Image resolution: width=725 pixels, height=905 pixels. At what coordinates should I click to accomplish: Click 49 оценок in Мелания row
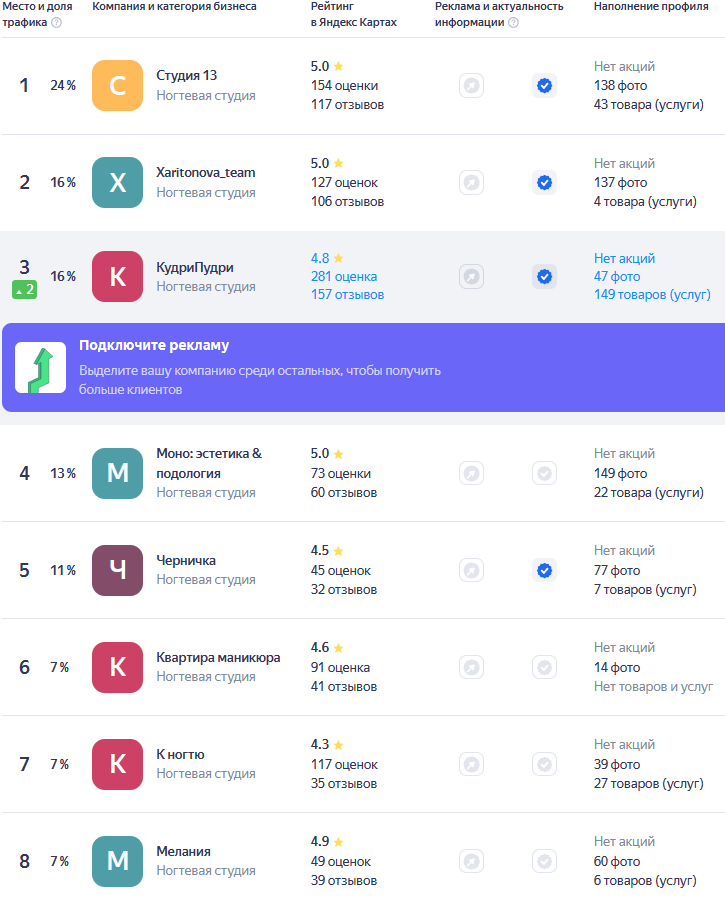click(341, 861)
